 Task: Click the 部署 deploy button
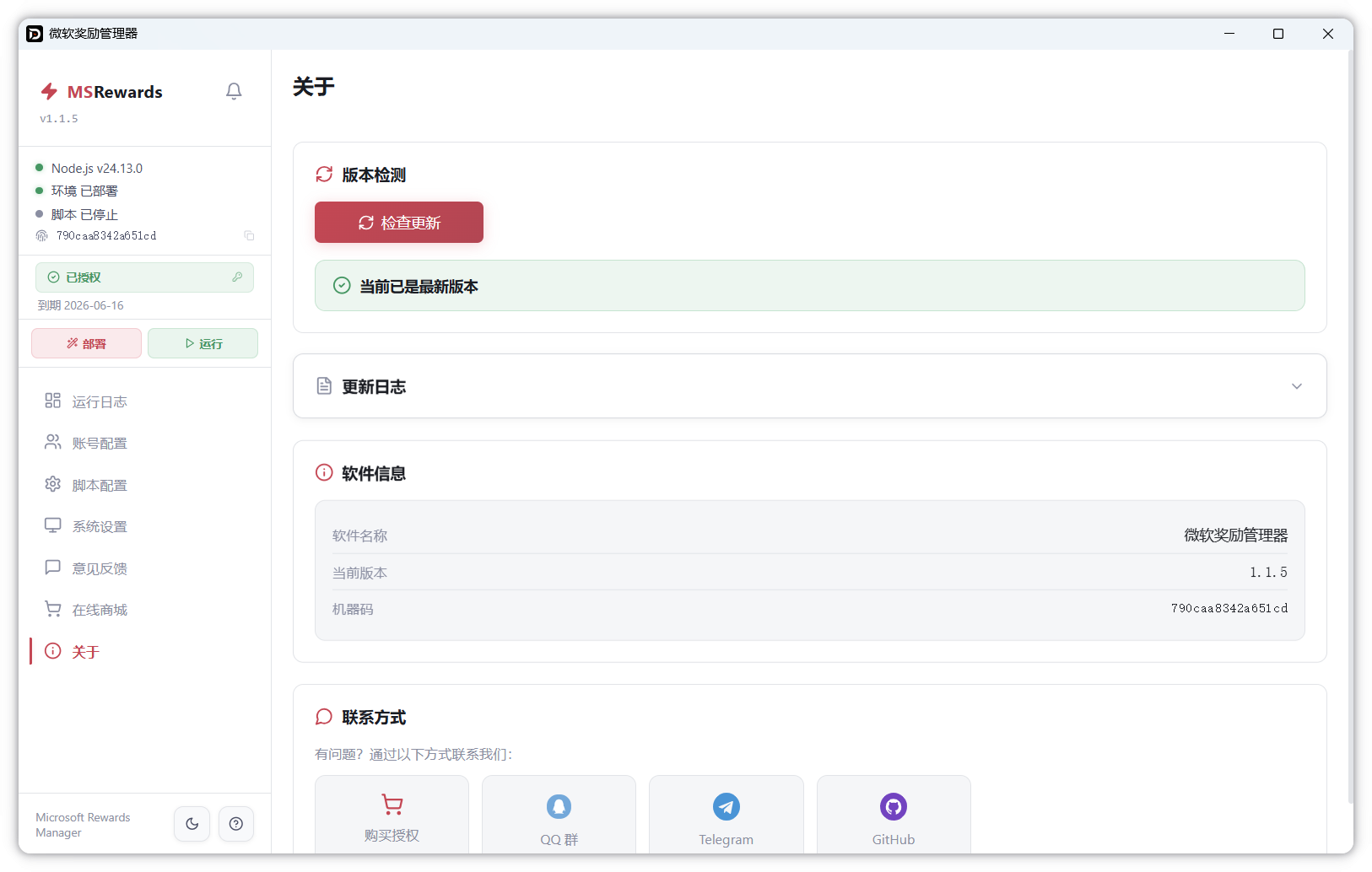point(87,343)
